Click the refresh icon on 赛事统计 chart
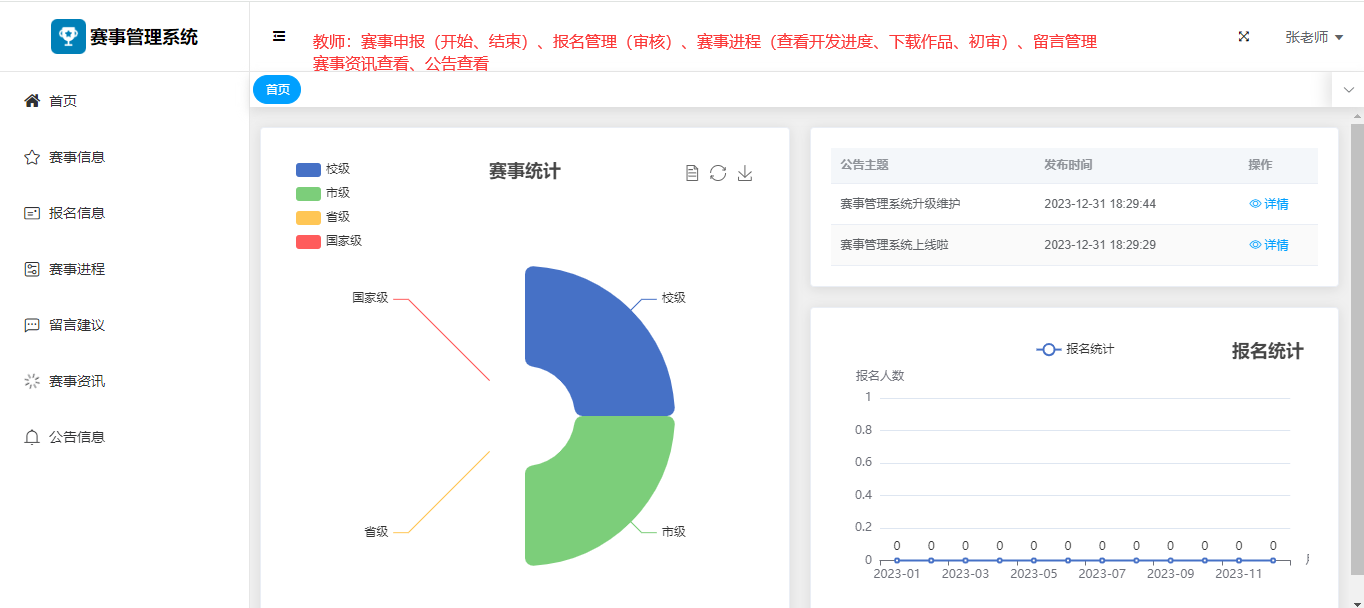 click(718, 173)
